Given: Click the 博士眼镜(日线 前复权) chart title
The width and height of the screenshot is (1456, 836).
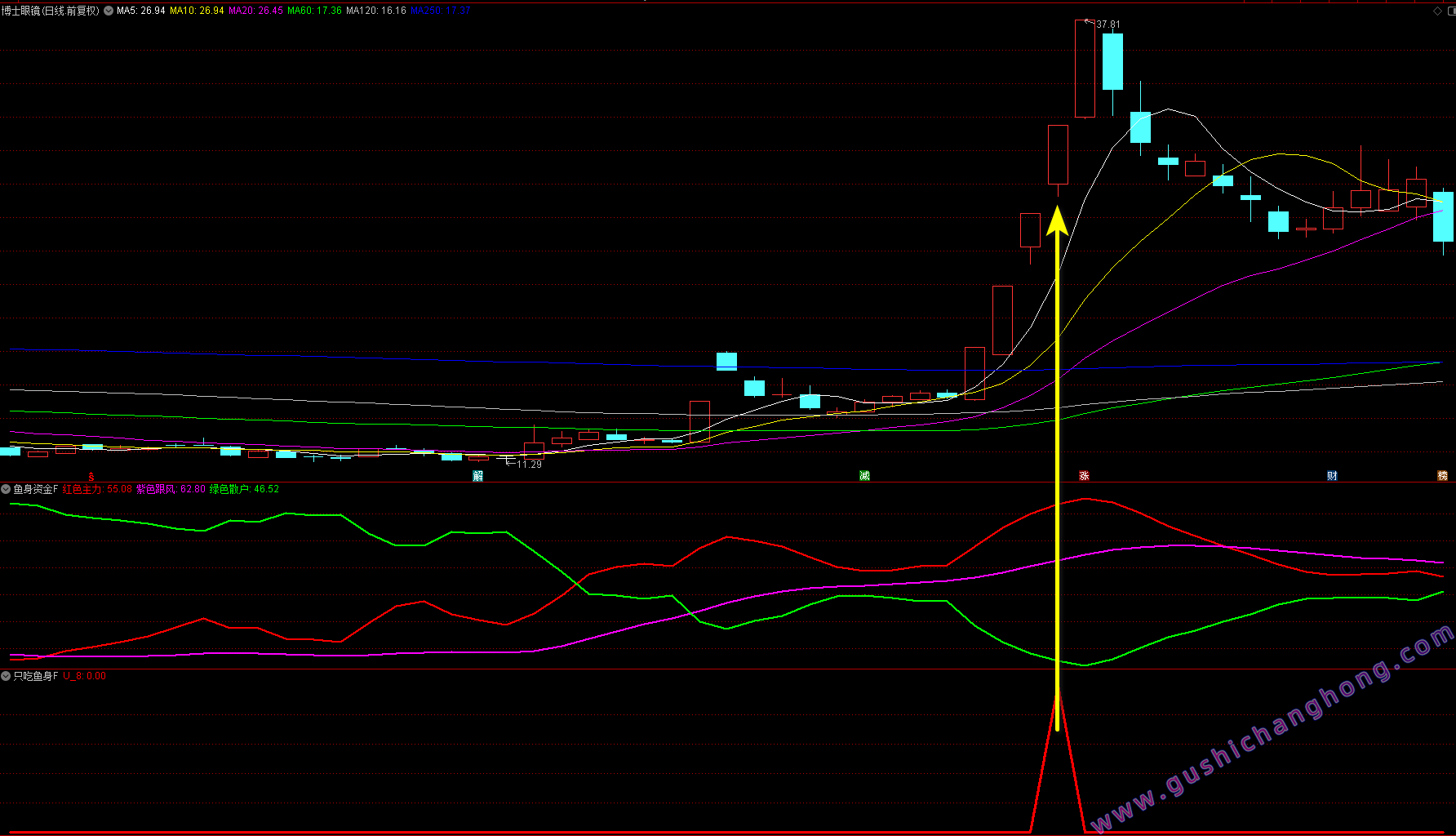Looking at the screenshot, I should coord(51,11).
